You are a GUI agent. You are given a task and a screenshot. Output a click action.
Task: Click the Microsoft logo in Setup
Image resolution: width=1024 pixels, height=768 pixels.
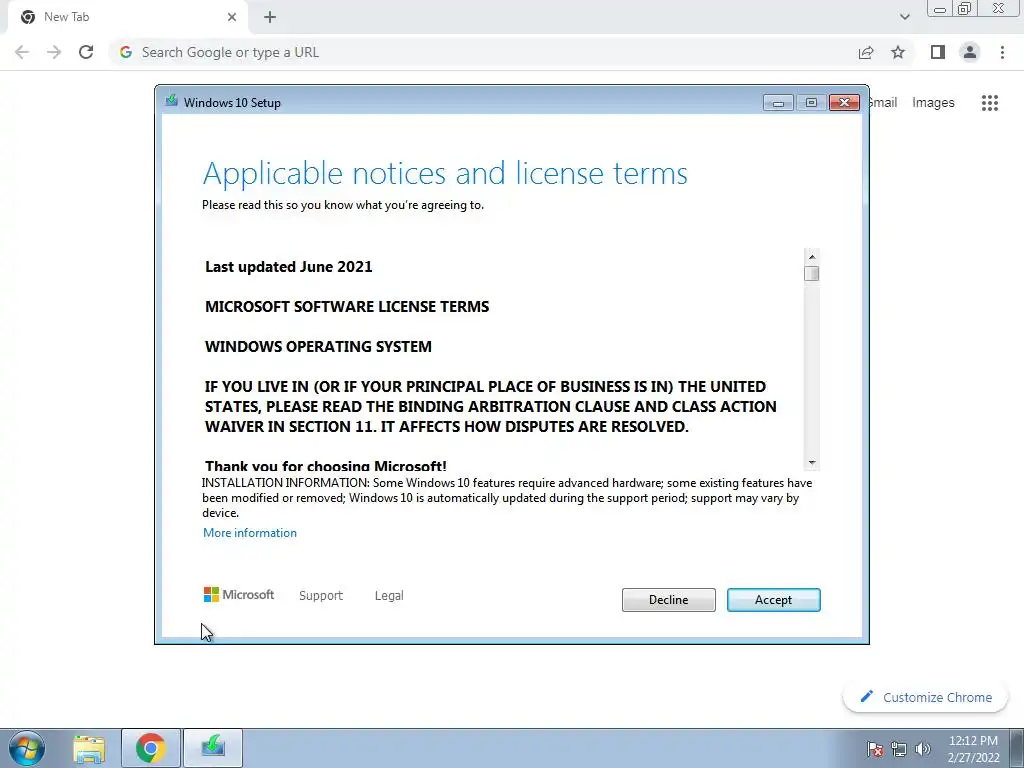click(x=239, y=594)
